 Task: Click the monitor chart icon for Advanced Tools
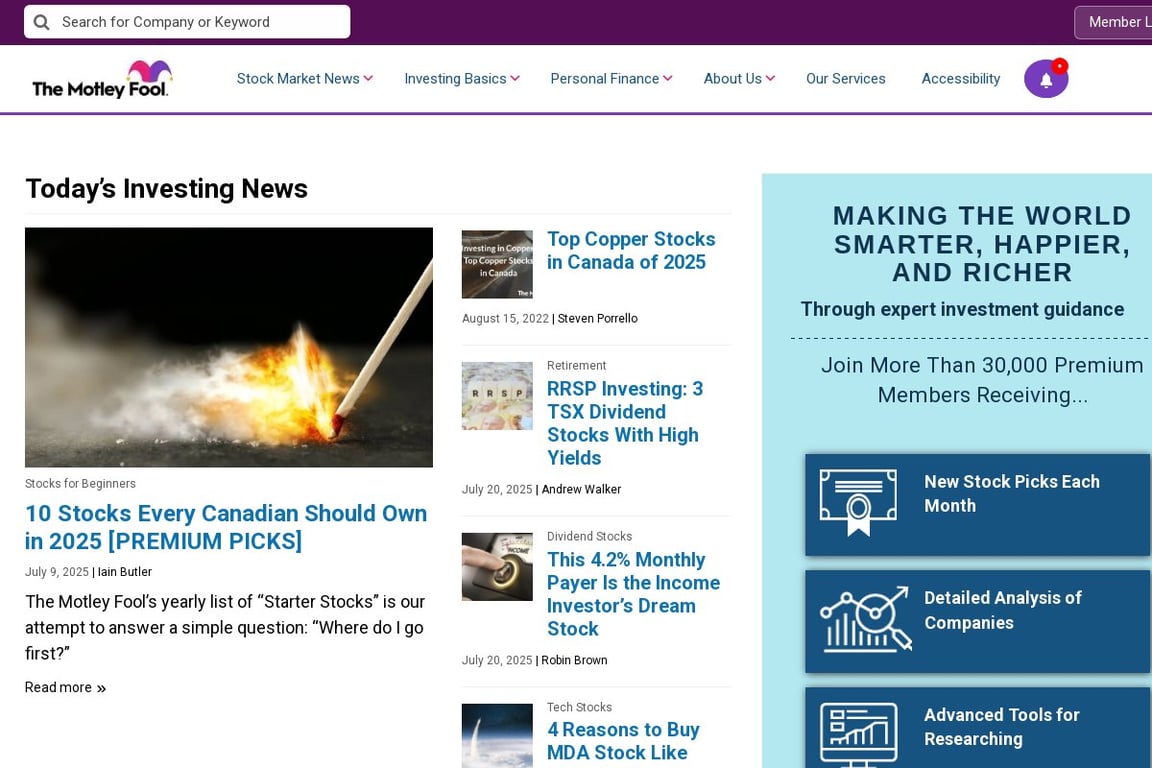[x=858, y=735]
